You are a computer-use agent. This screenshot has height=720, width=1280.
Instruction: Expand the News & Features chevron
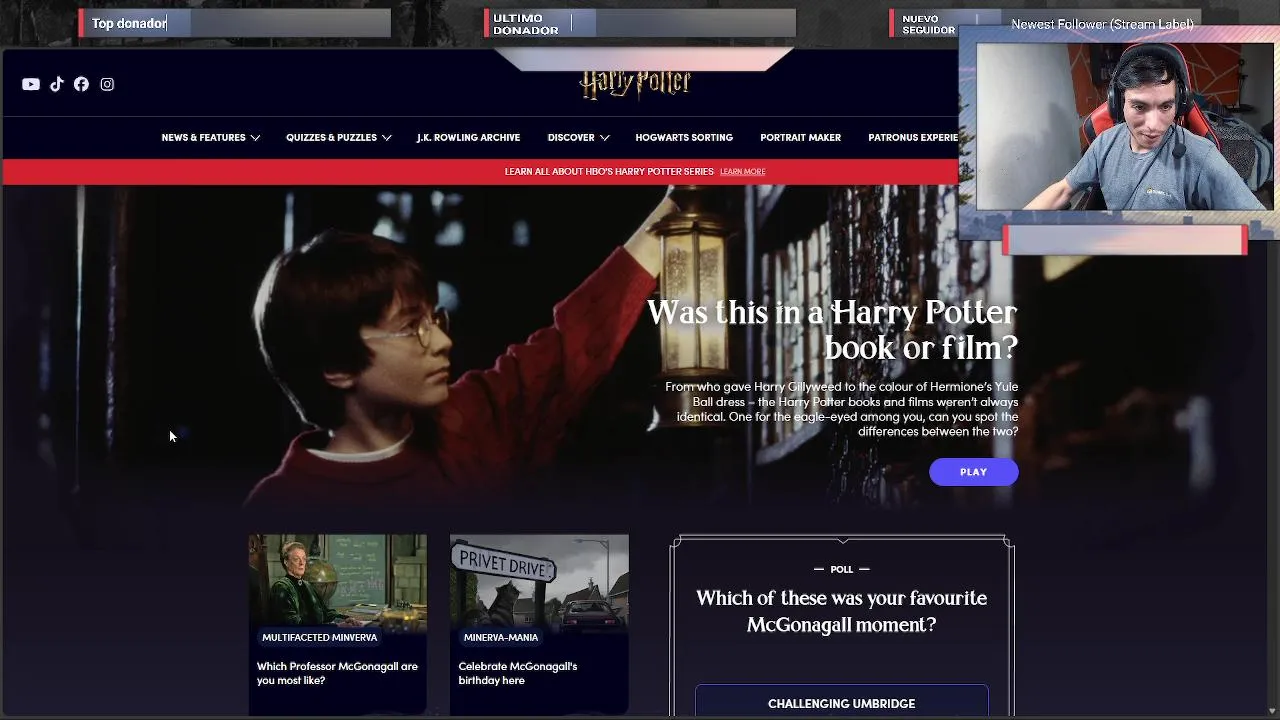(x=255, y=138)
